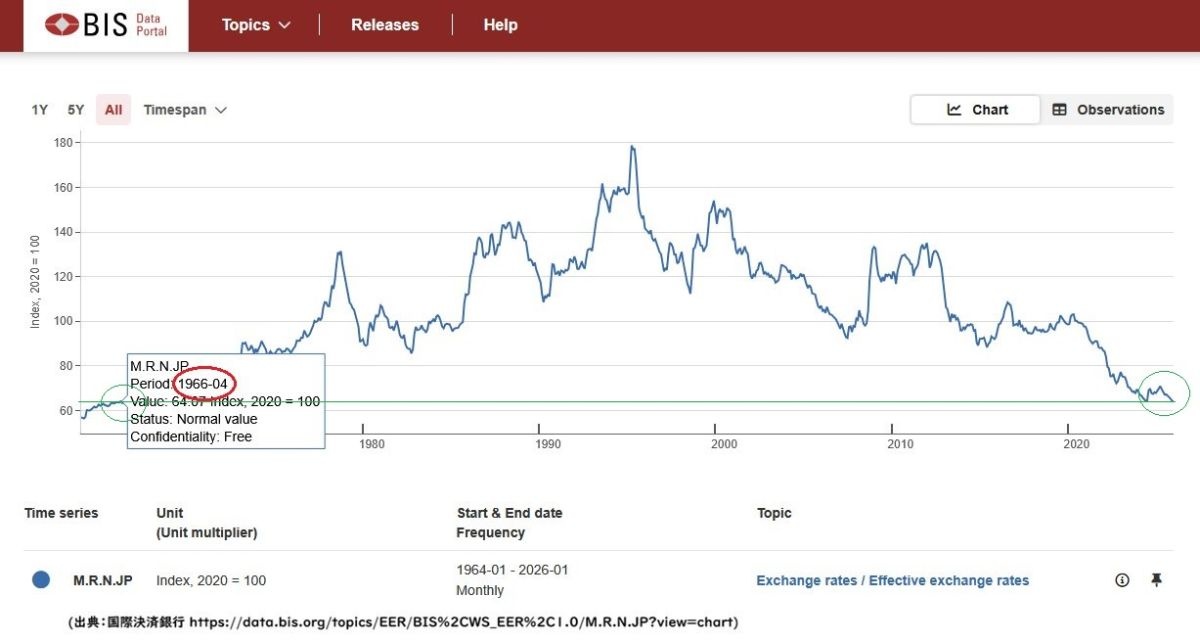This screenshot has width=1200, height=643.
Task: Open Exchange rates / Effective exchange rates link
Action: tap(892, 580)
